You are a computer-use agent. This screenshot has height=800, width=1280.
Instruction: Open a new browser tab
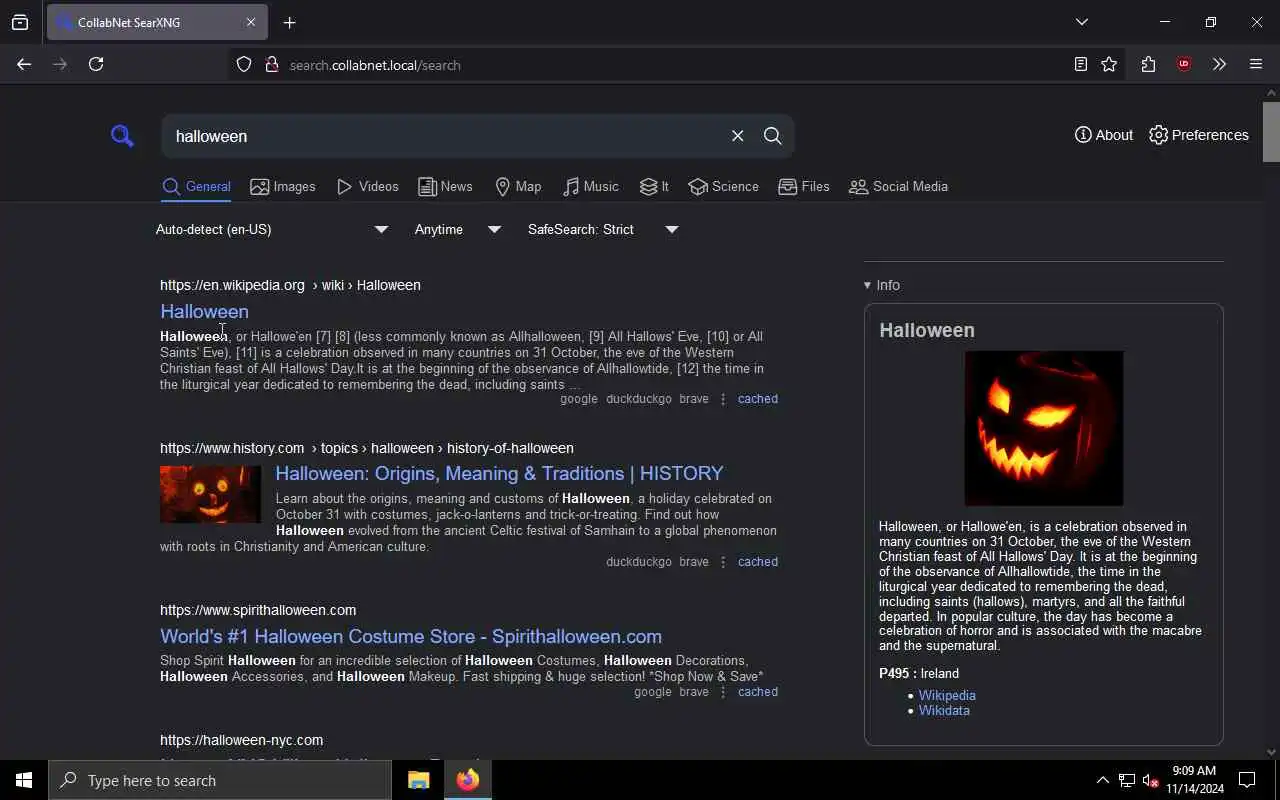point(290,22)
